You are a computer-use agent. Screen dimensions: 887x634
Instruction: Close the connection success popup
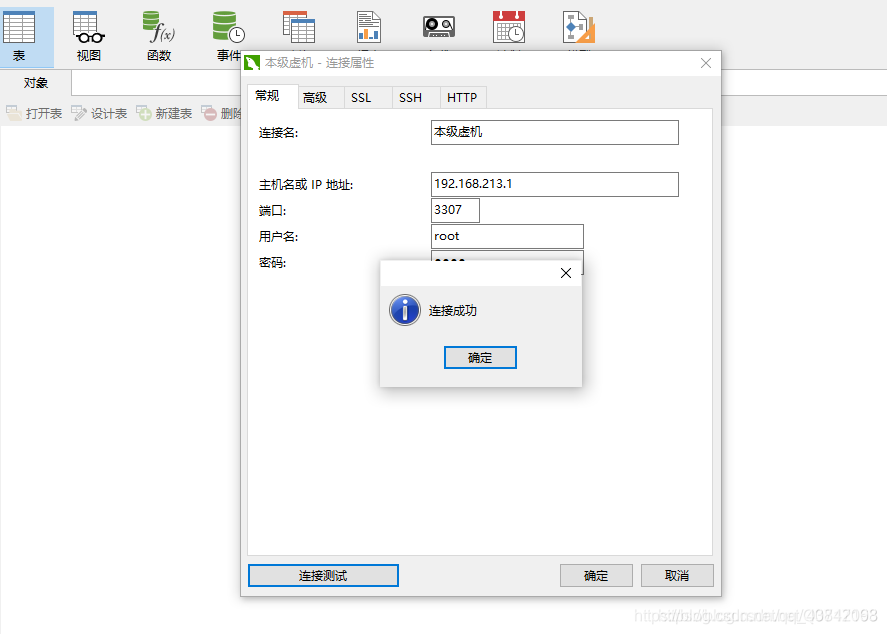point(566,273)
